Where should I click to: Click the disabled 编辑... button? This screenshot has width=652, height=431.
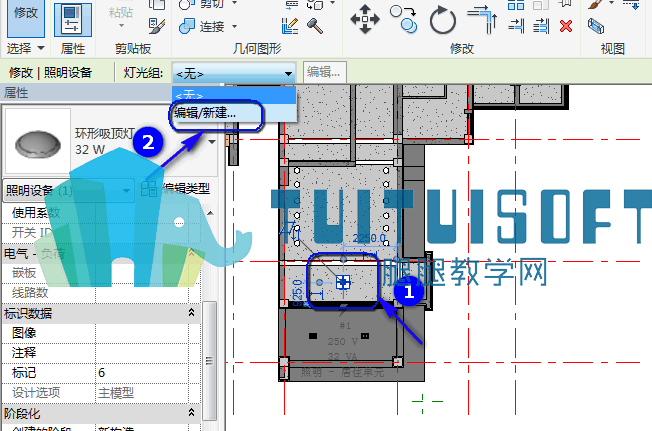coord(325,72)
